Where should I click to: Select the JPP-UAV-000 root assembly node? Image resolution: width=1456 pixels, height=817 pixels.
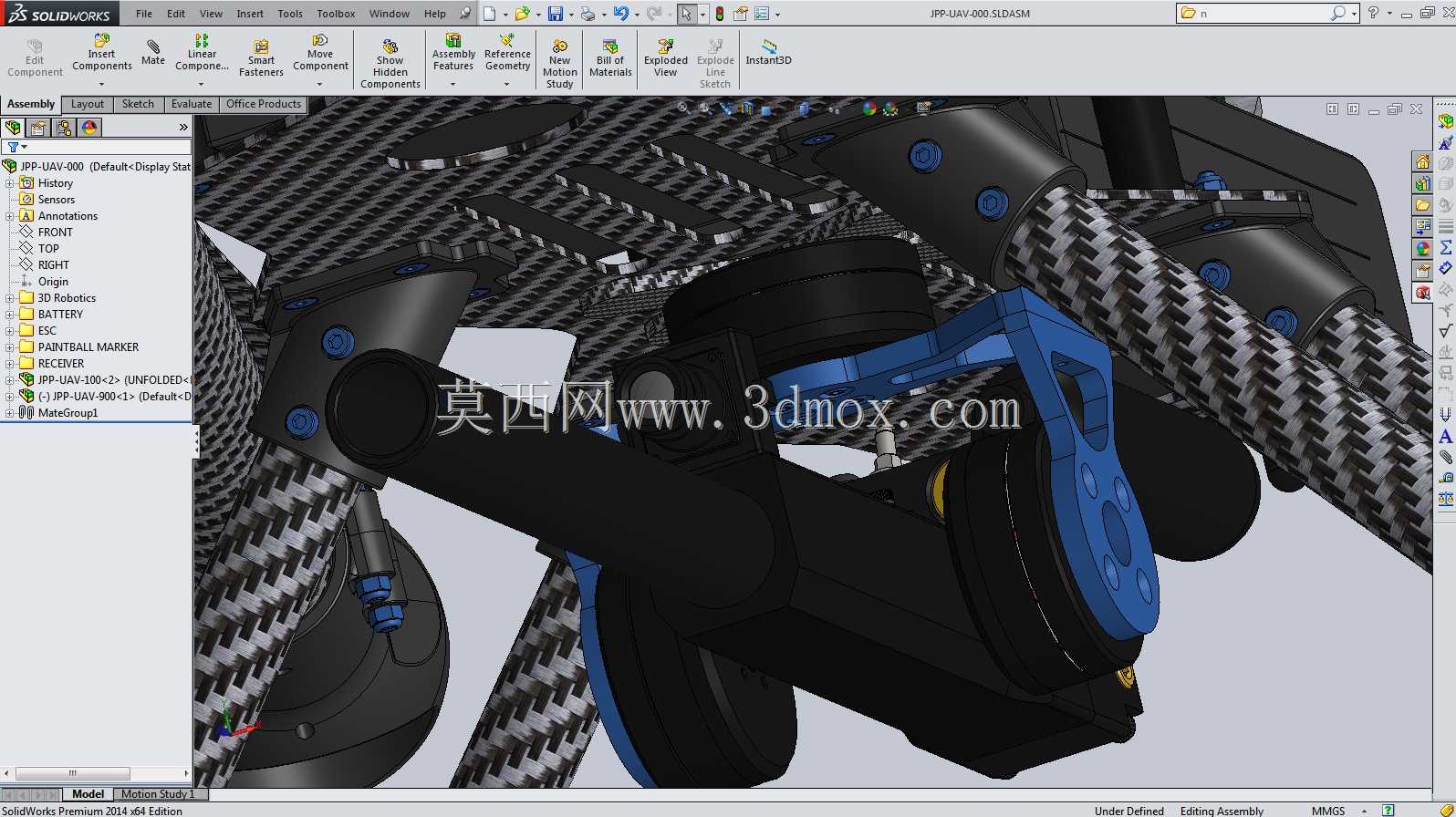(x=97, y=167)
